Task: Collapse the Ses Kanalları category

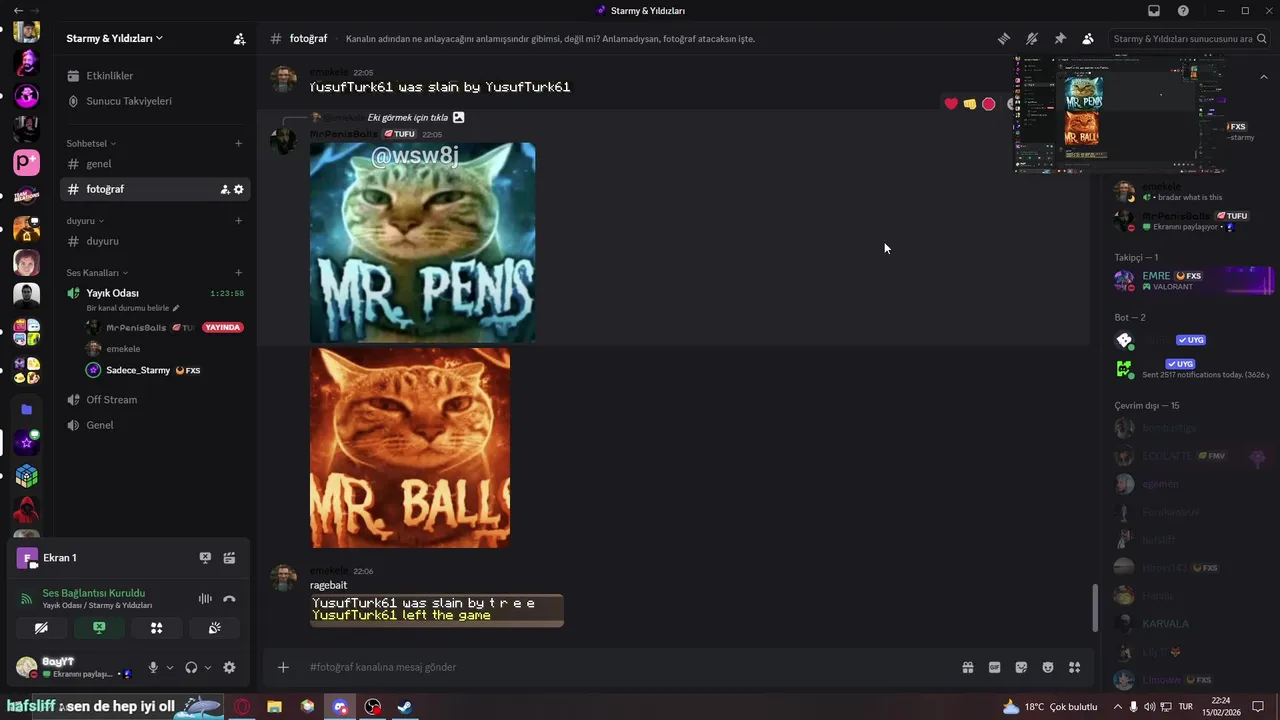Action: [97, 273]
